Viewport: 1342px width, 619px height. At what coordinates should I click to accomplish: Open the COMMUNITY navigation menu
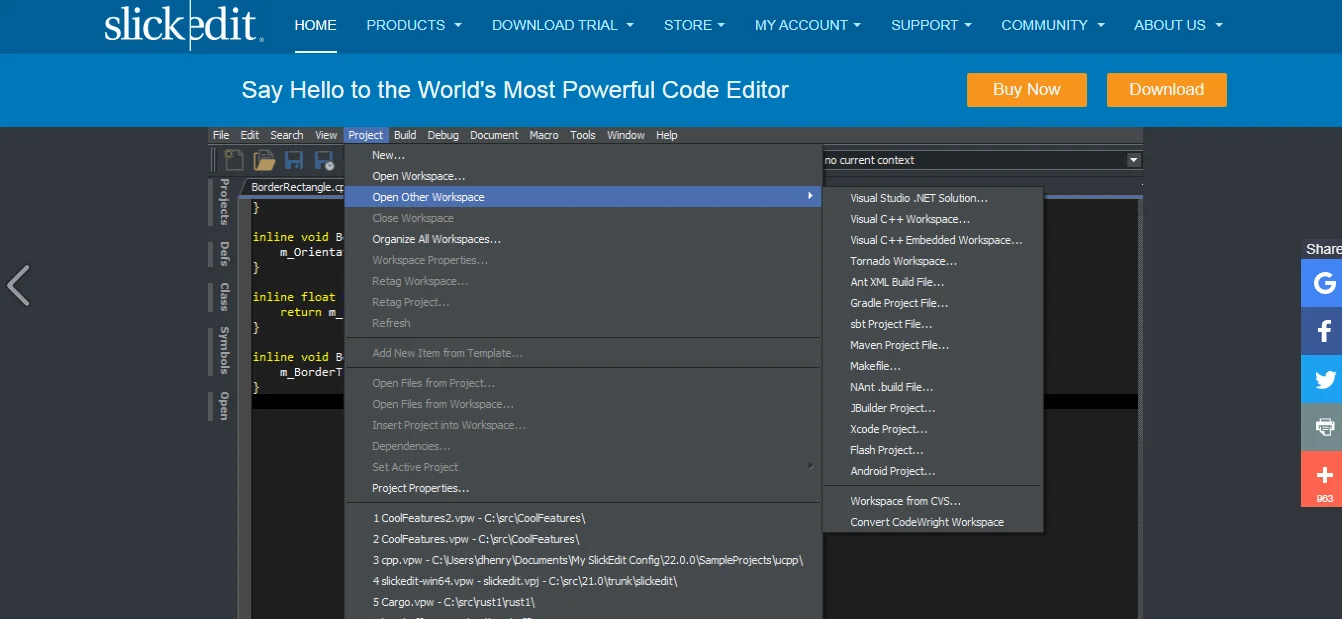click(x=1053, y=25)
